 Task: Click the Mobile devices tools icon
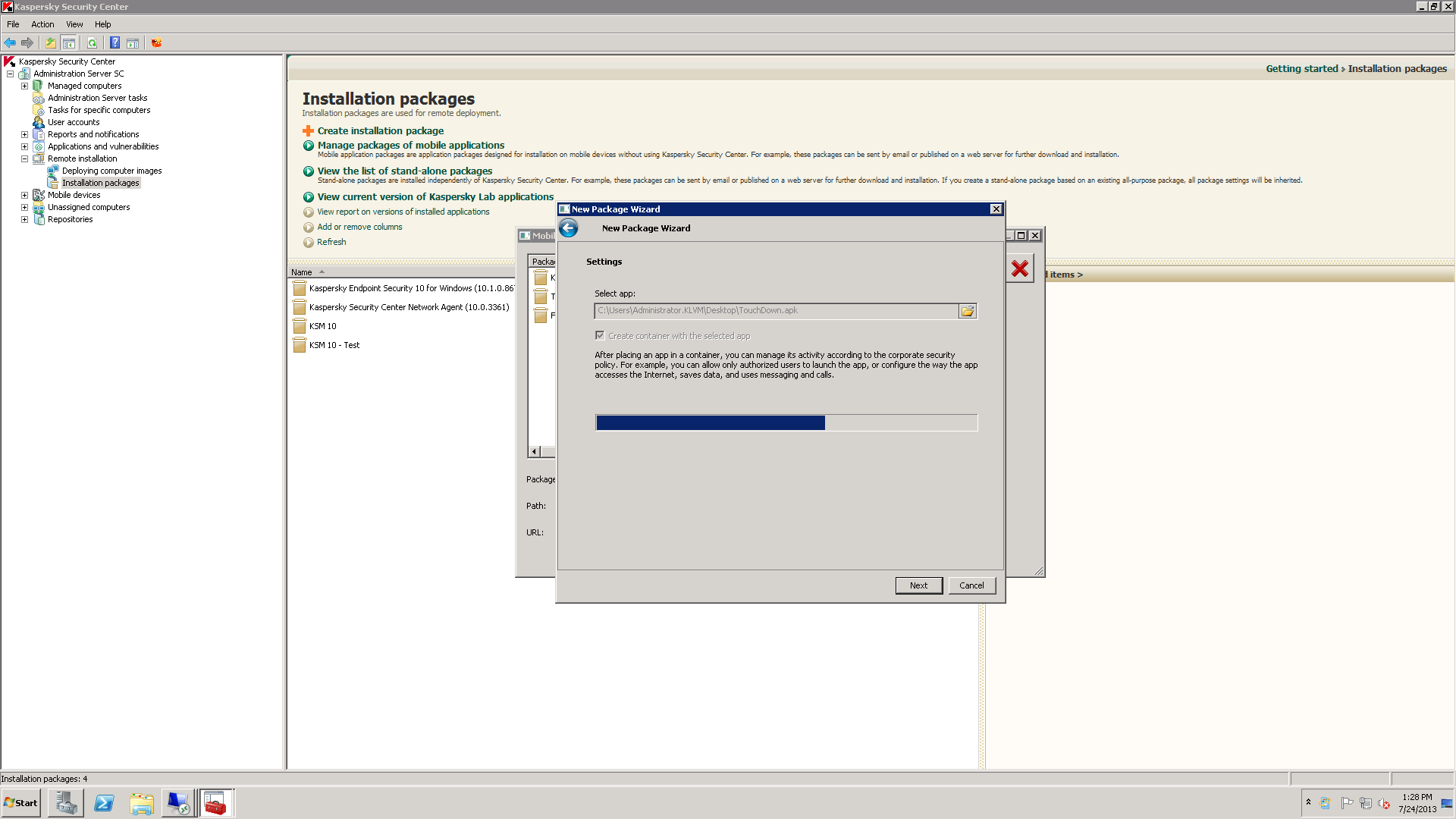[x=38, y=195]
